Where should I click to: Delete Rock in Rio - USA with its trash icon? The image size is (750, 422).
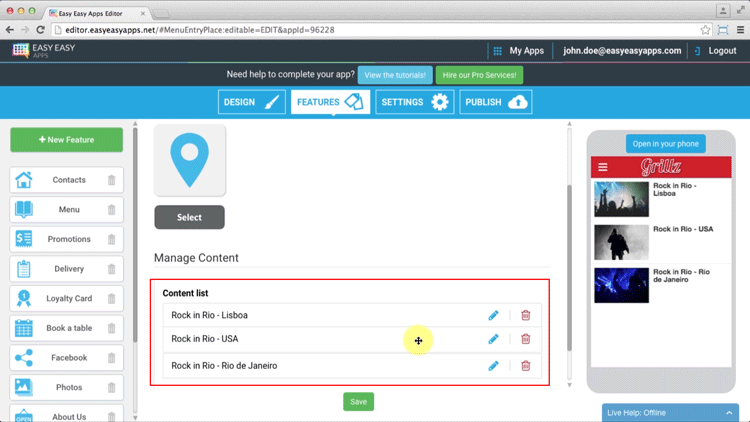tap(525, 339)
